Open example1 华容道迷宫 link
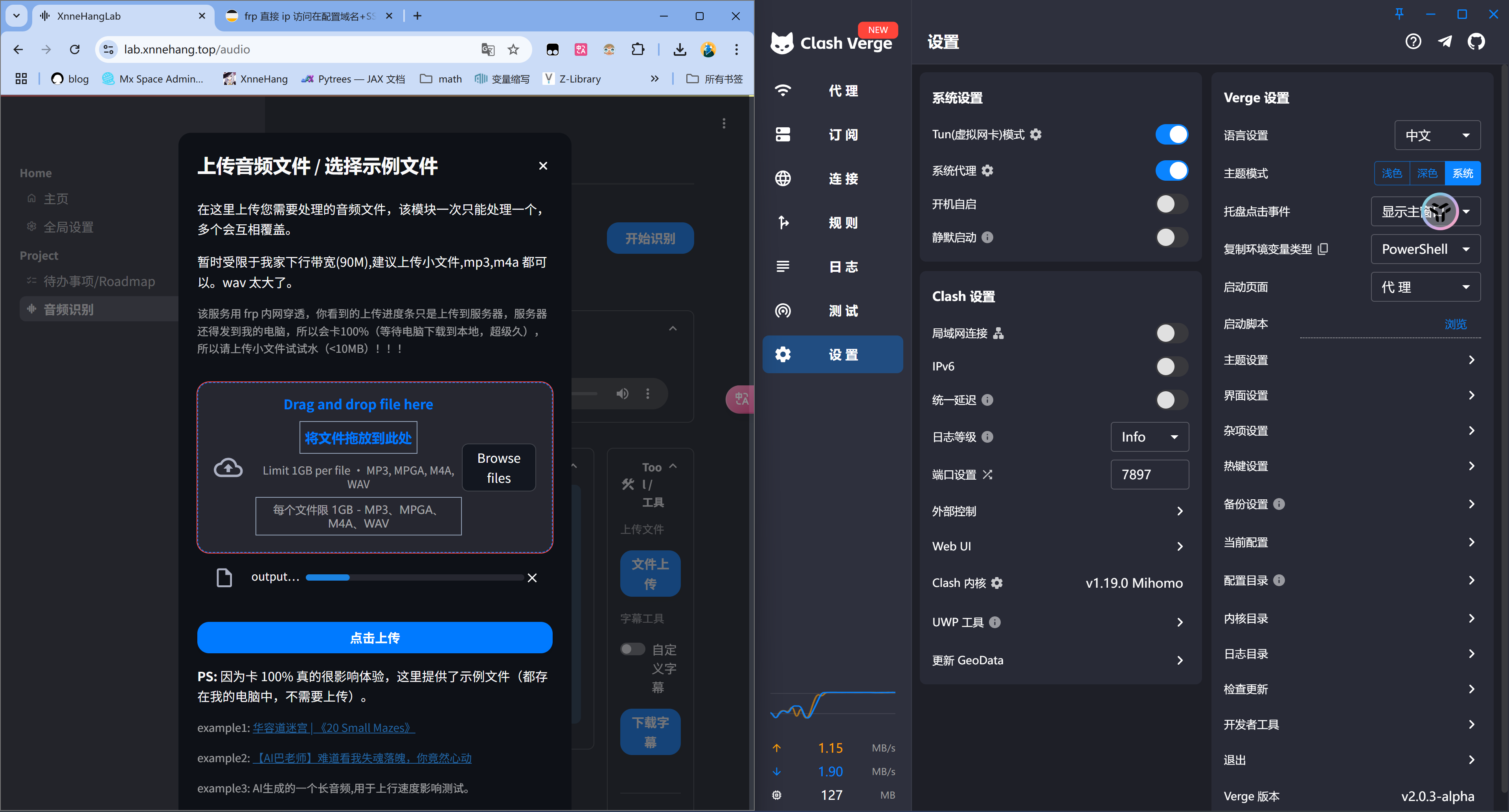This screenshot has height=812, width=1509. pos(333,728)
